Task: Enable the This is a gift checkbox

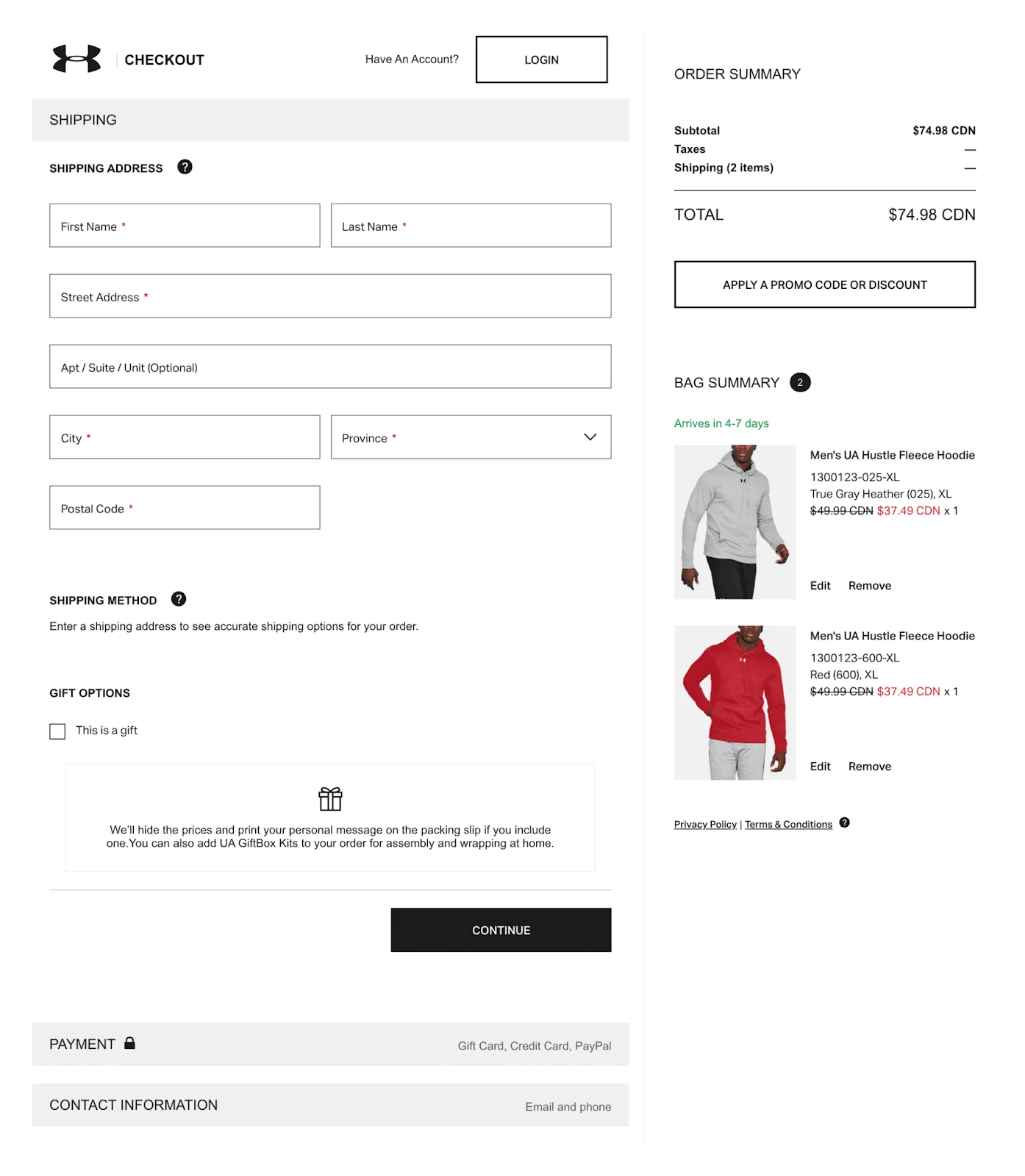Action: coord(57,731)
